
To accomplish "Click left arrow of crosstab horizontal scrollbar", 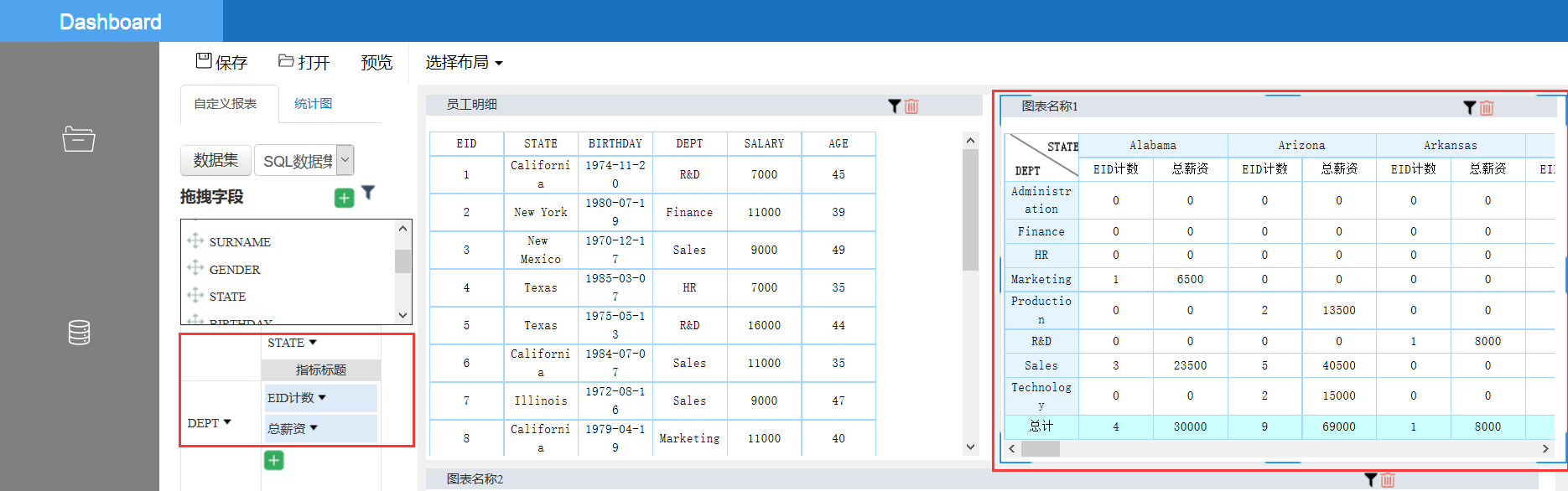I will click(x=1012, y=448).
